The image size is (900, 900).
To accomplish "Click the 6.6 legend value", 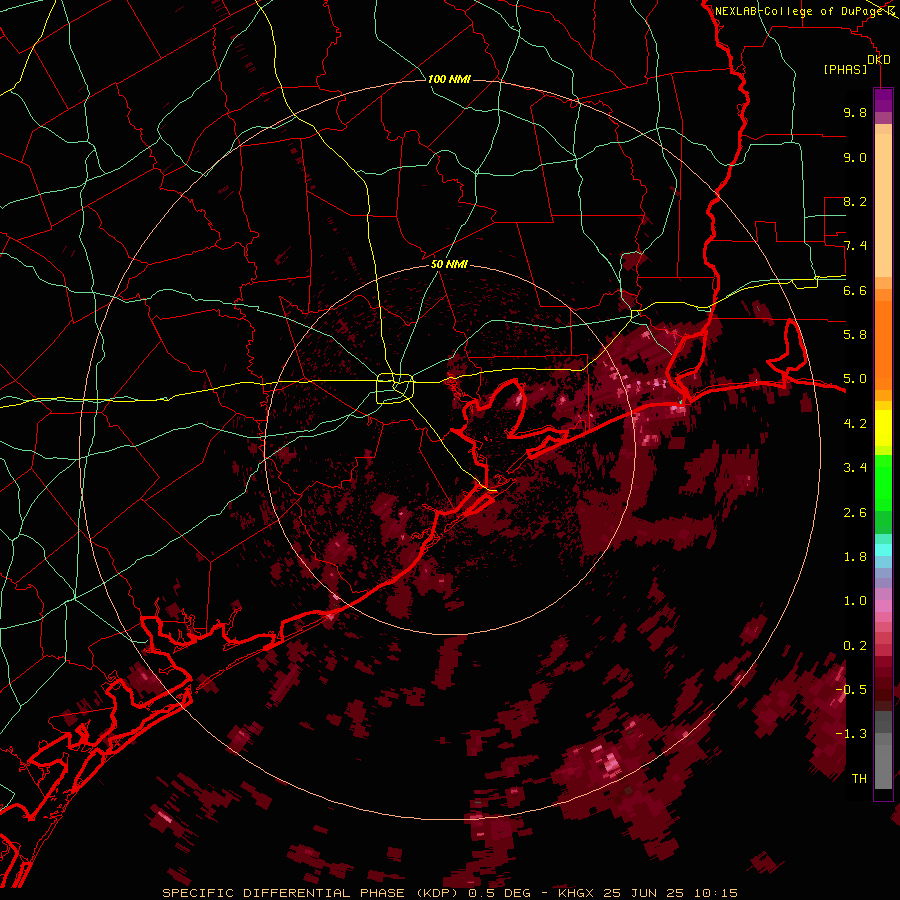I will tap(855, 290).
